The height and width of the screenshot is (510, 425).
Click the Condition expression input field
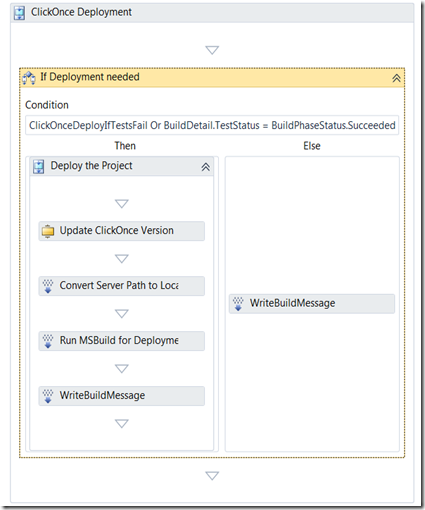212,125
